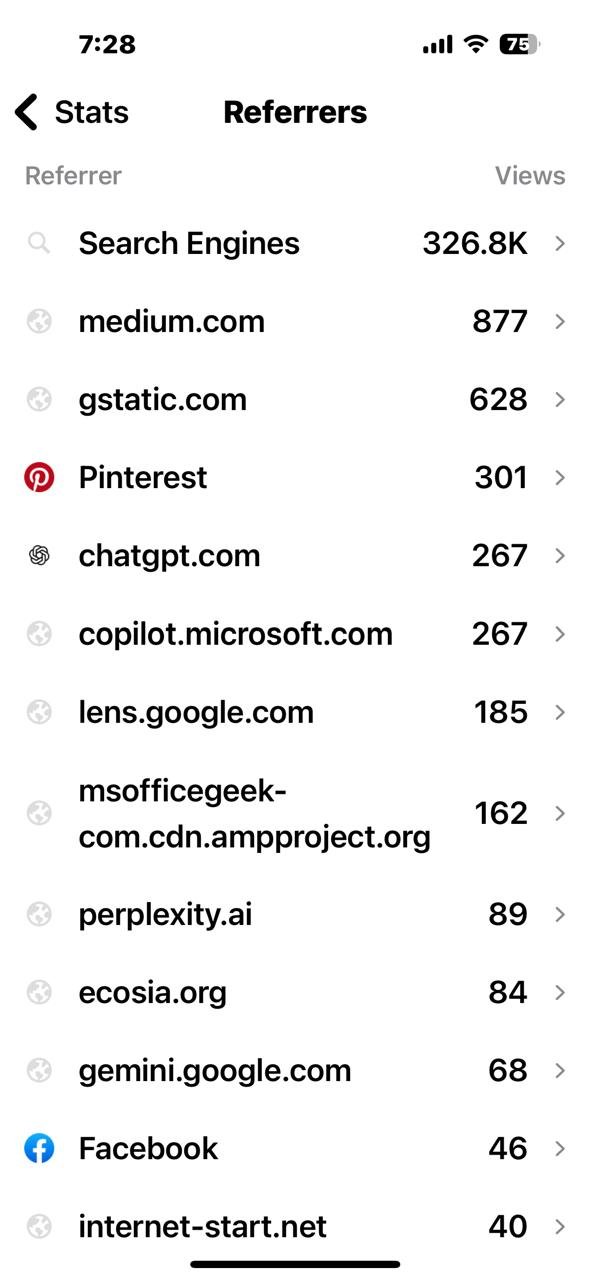
Task: Tap the ChatGPT logo icon
Action: pos(39,556)
